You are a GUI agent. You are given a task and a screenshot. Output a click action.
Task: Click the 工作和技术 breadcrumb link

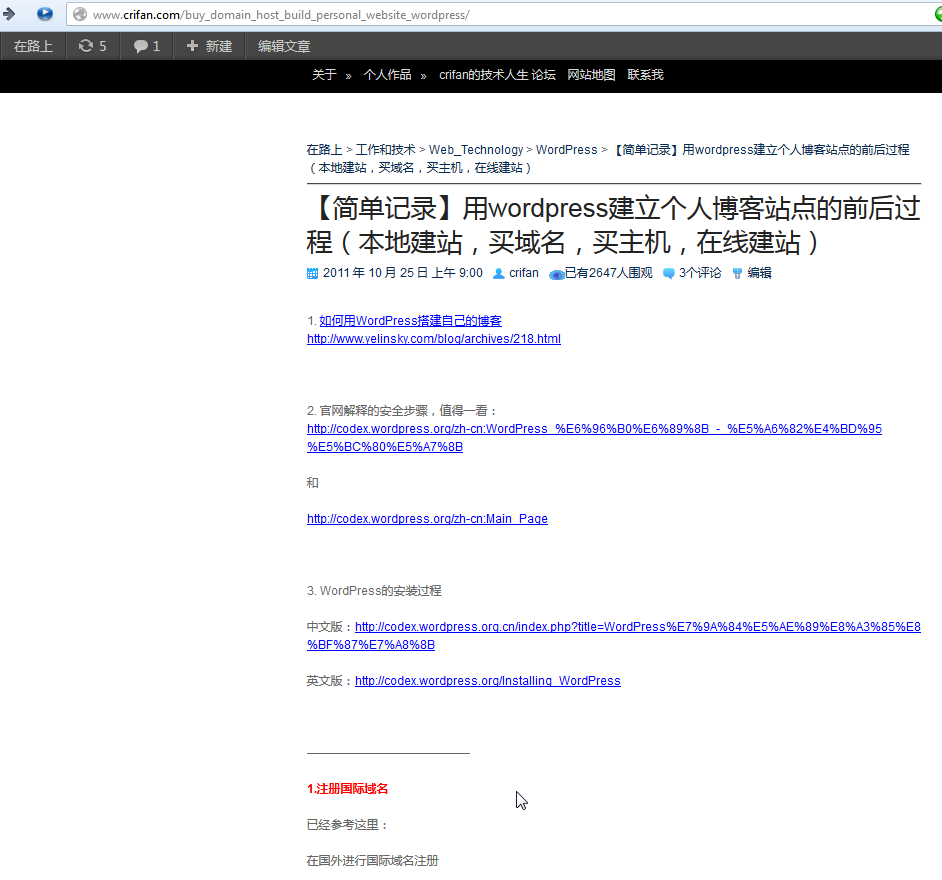pyautogui.click(x=386, y=150)
